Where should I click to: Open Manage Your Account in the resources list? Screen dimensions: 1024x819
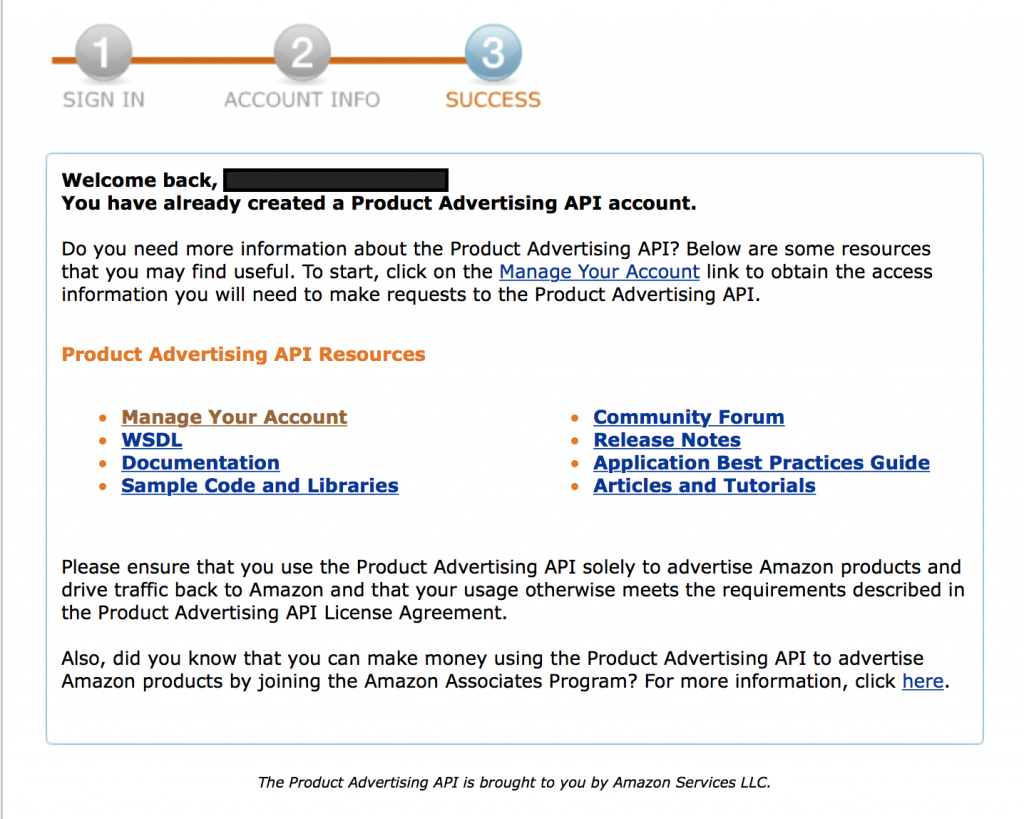click(x=234, y=417)
